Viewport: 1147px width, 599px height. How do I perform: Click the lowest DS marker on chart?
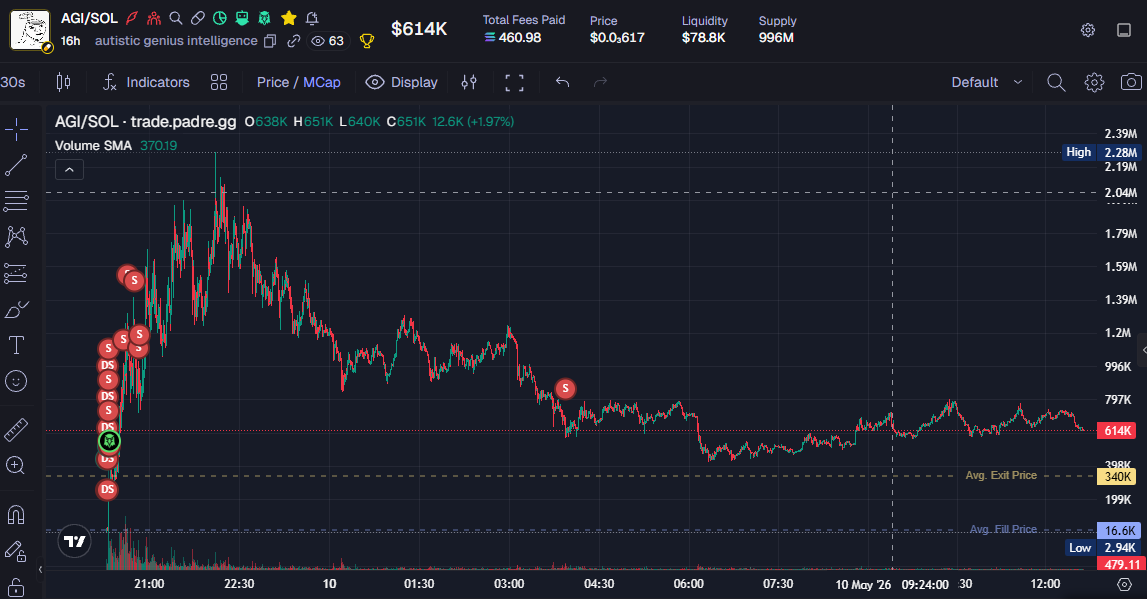[108, 489]
